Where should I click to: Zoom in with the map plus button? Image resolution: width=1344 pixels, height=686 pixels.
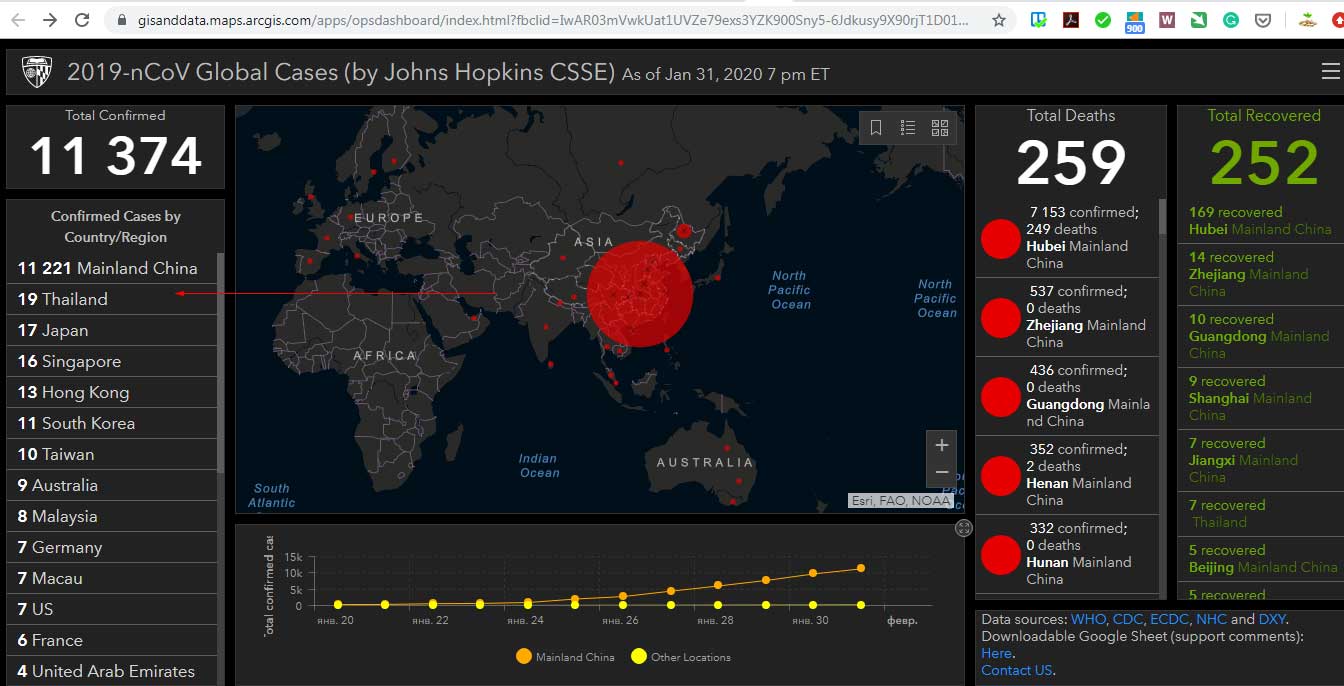pyautogui.click(x=941, y=445)
